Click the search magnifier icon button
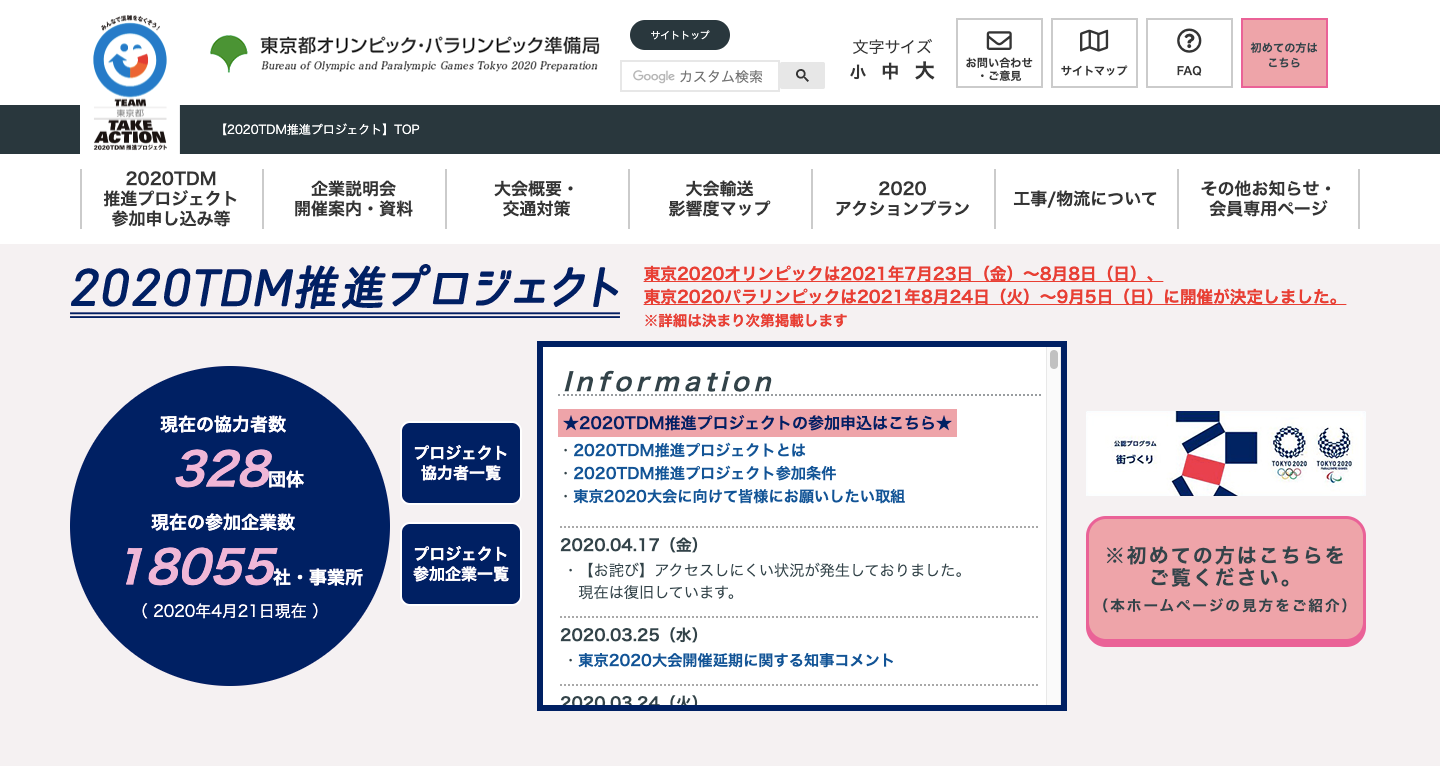 click(x=802, y=76)
